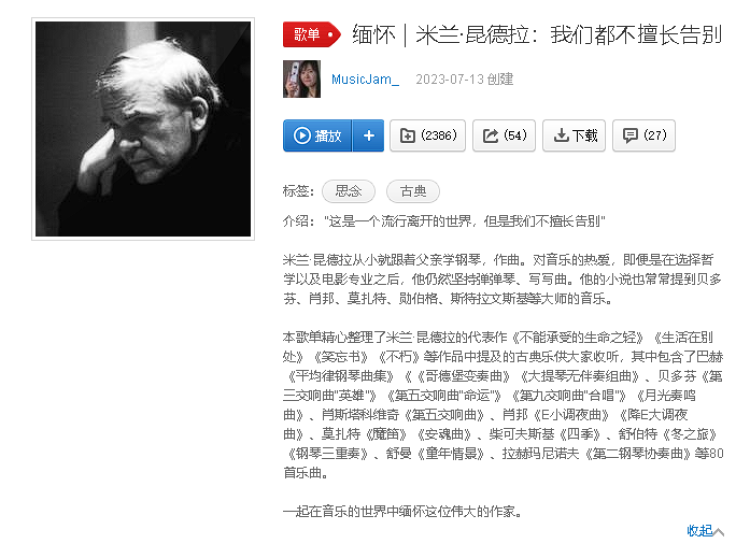
Task: Open share options showing 54 shares
Action: pos(504,136)
